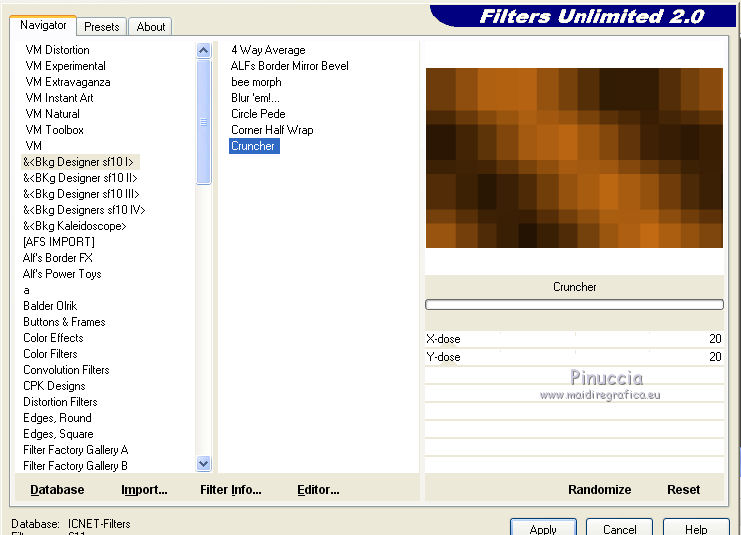The height and width of the screenshot is (535, 741).
Task: Switch to the Navigator tab
Action: coord(43,26)
